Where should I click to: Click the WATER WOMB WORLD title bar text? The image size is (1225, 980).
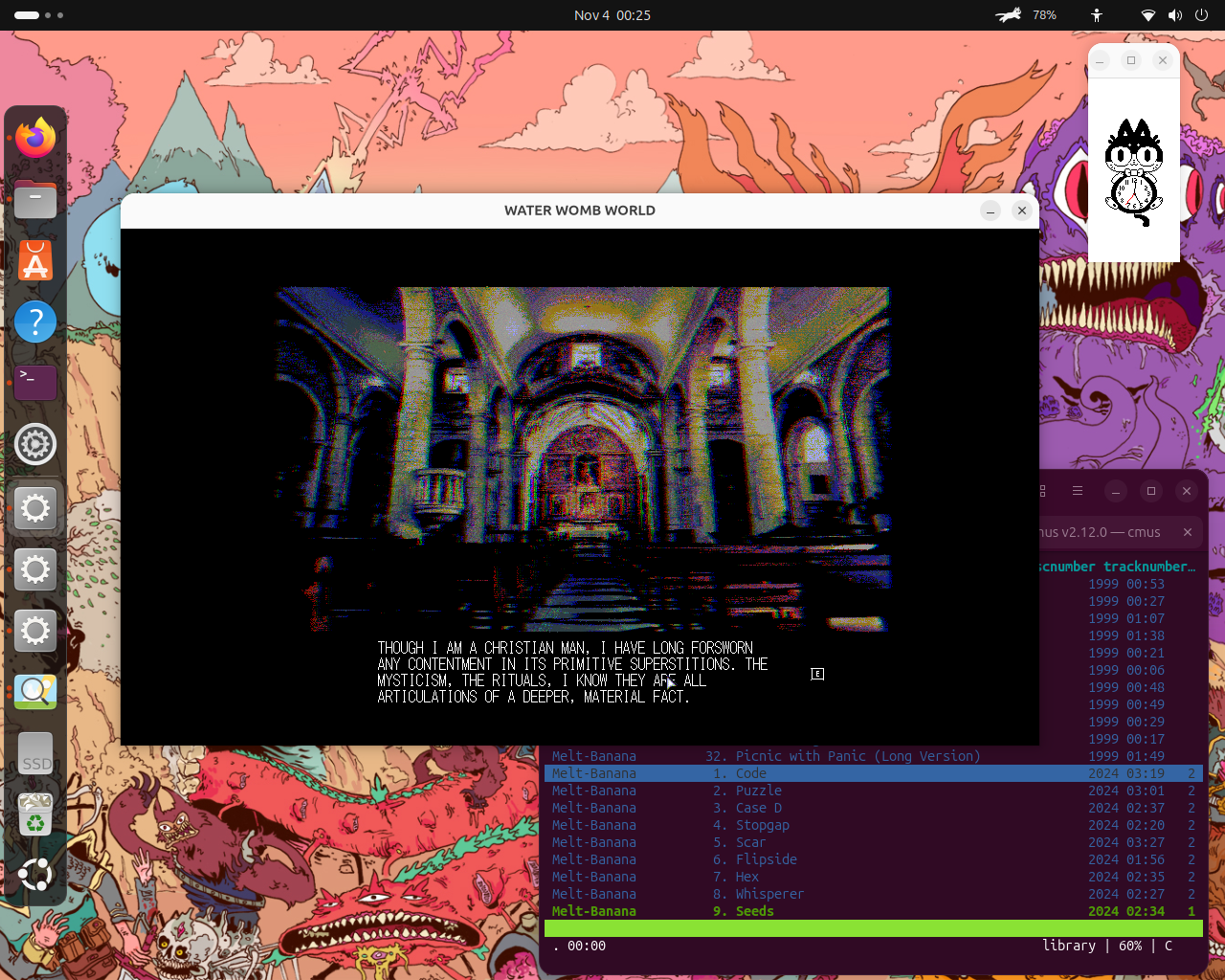click(580, 211)
